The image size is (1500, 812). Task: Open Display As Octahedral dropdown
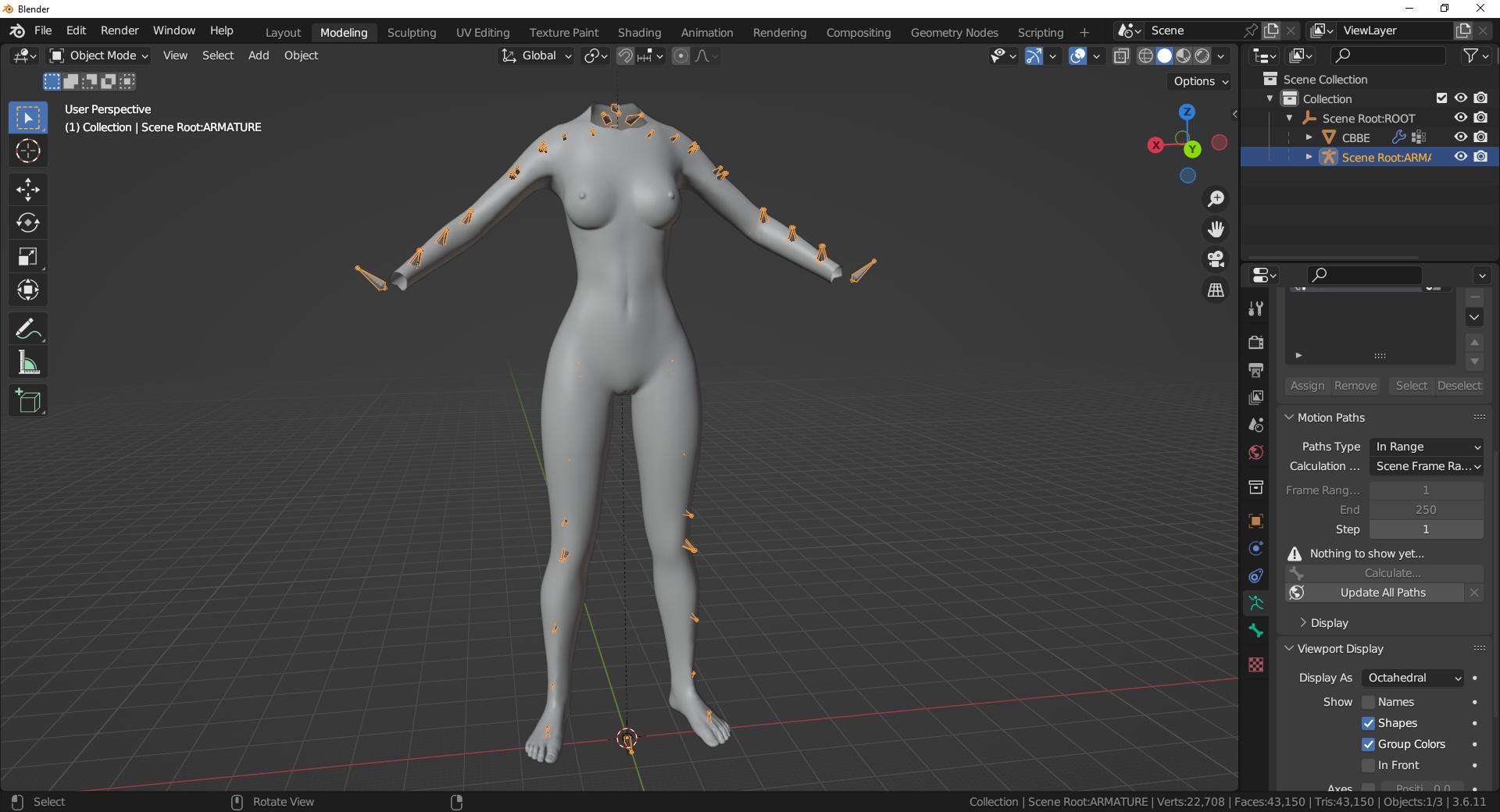pyautogui.click(x=1412, y=678)
